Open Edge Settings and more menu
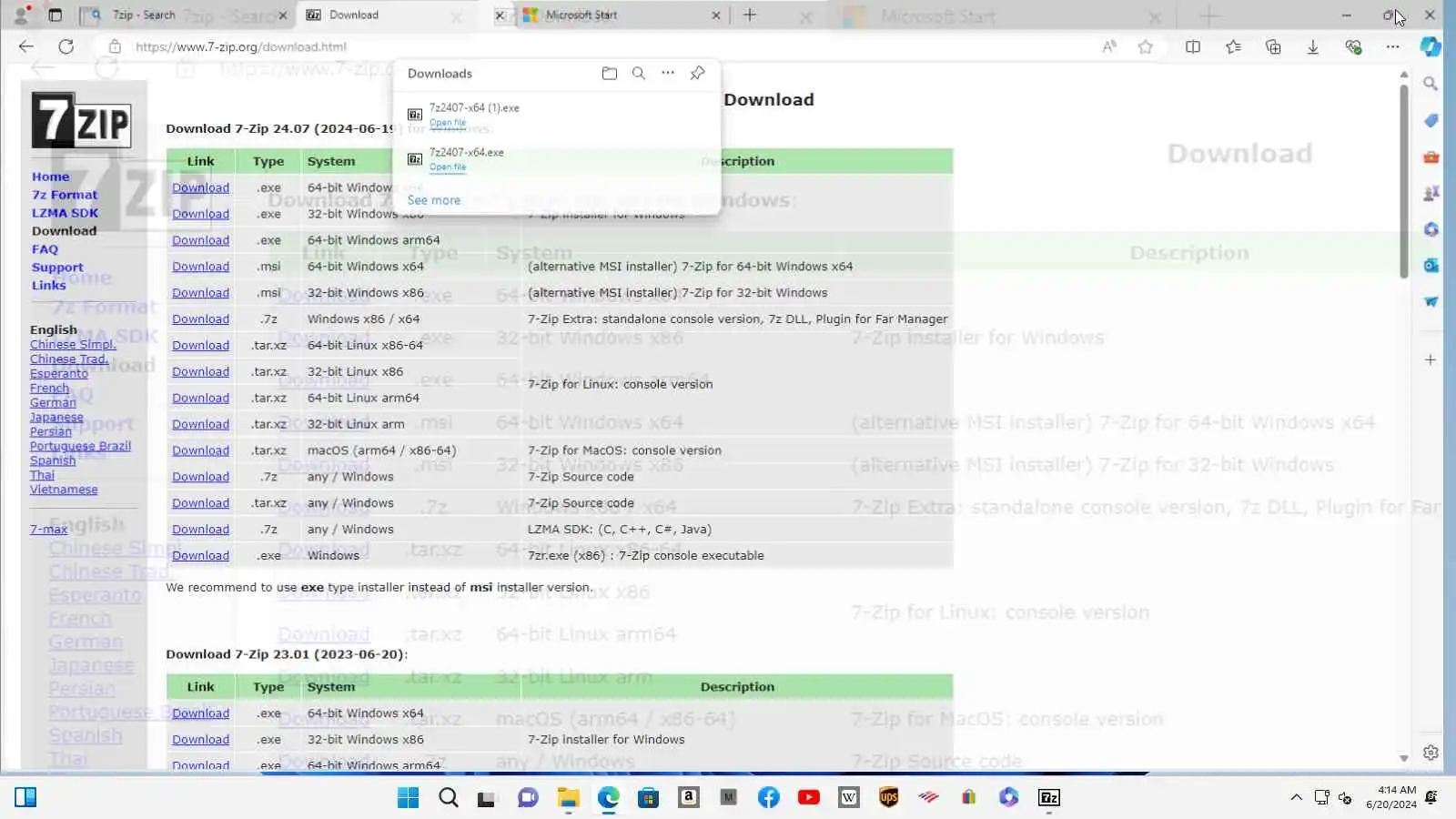 click(1393, 46)
